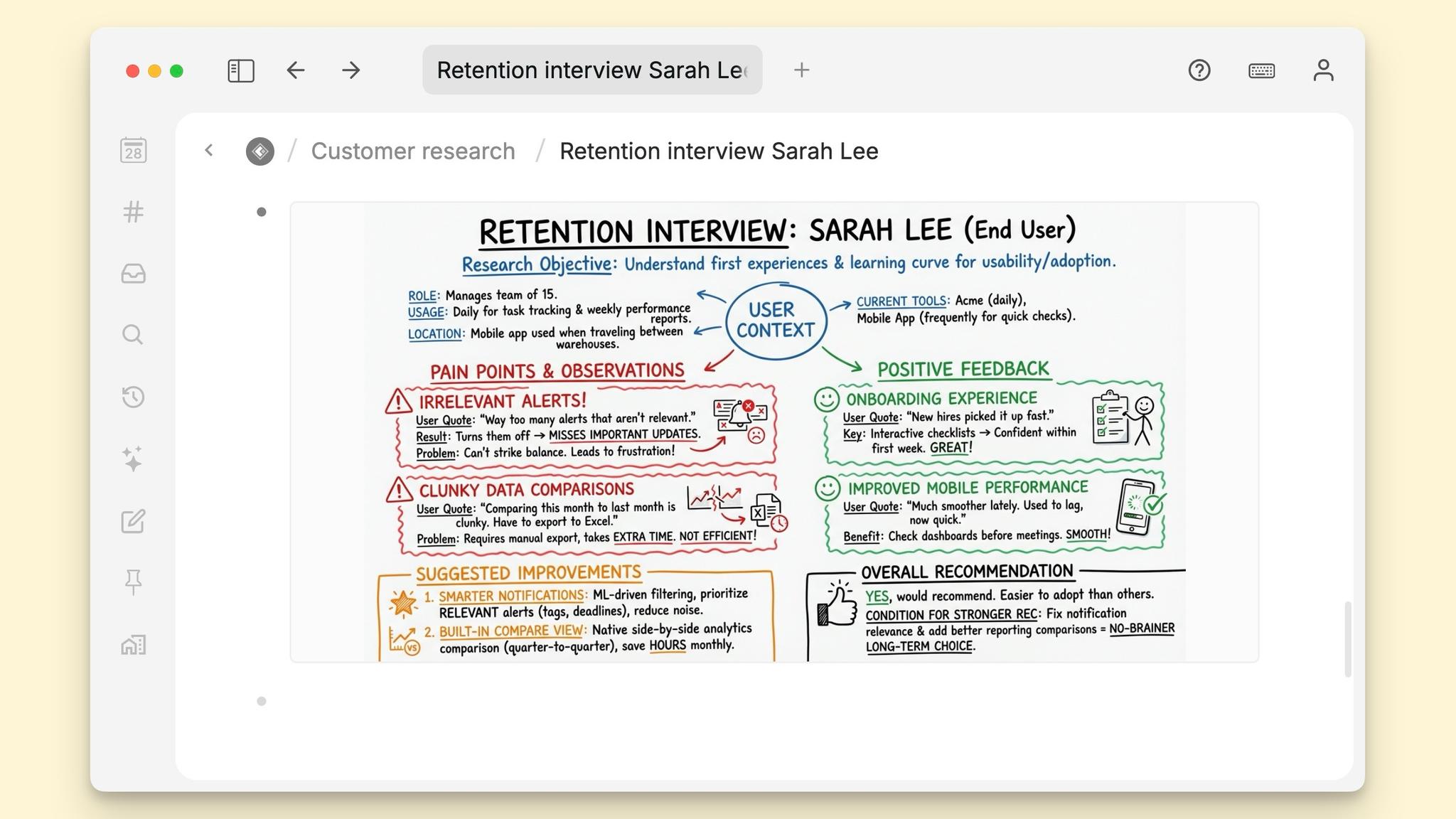Open tags via the hash icon

pos(134,212)
